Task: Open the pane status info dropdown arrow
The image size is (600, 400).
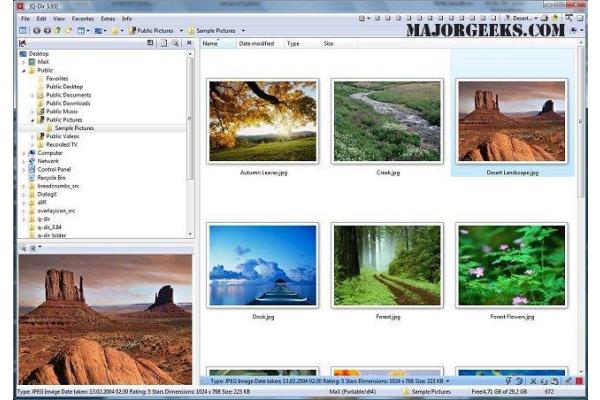Action: tap(448, 381)
